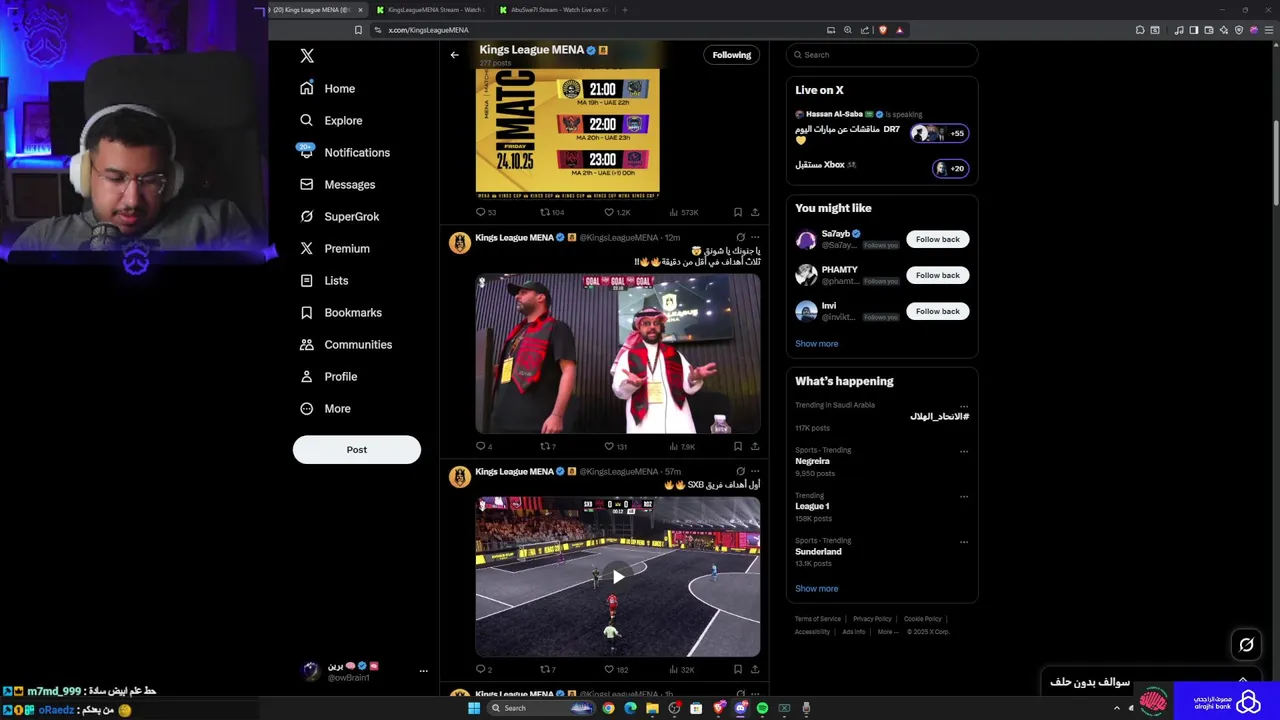
Task: Join Hassan Al-Saba live space
Action: [882, 128]
